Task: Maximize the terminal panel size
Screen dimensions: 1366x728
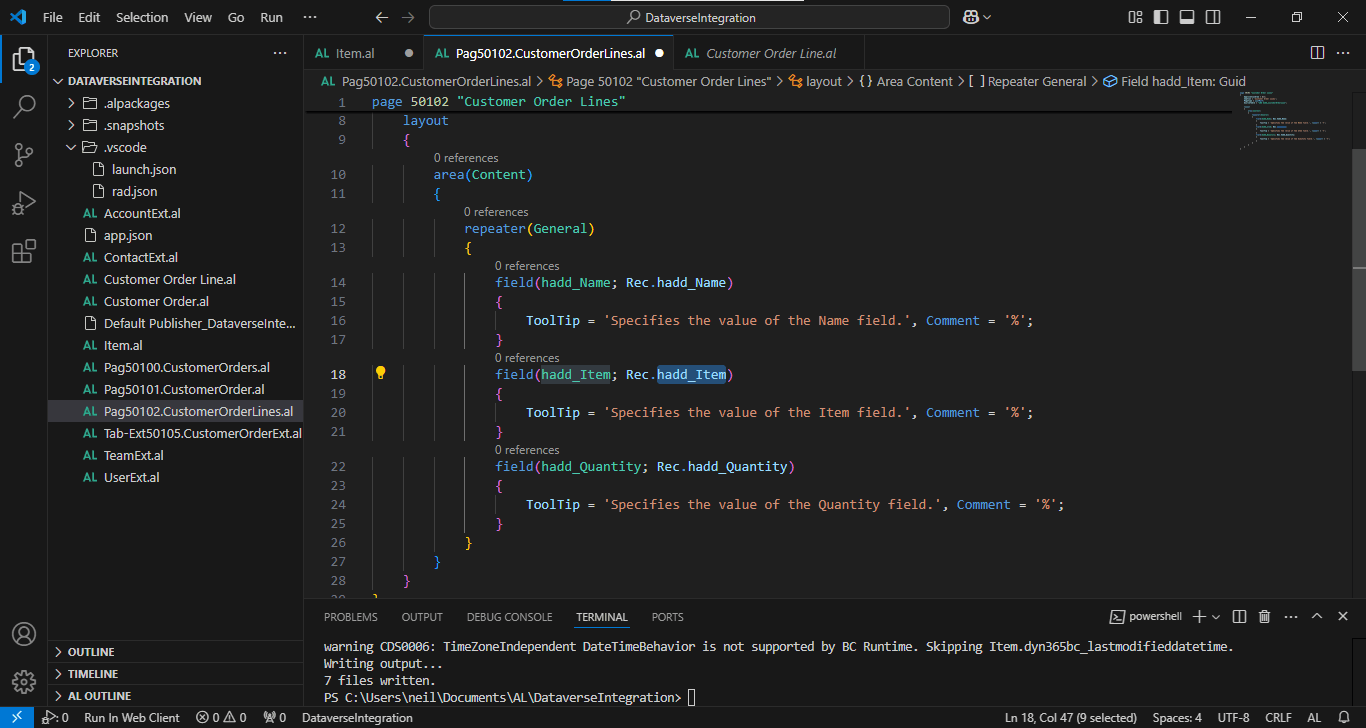Action: [1317, 617]
